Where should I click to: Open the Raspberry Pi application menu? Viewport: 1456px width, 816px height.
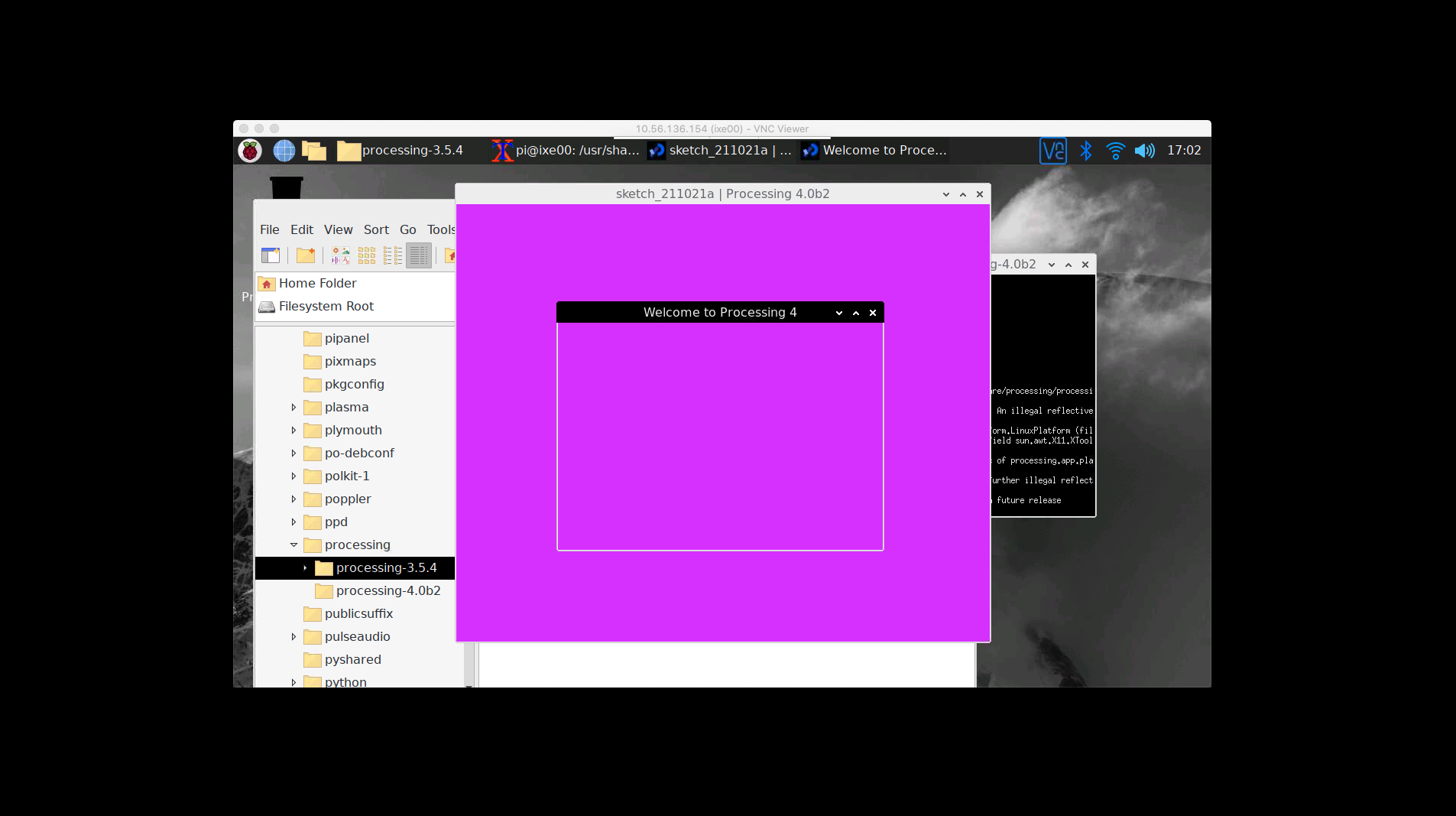251,150
